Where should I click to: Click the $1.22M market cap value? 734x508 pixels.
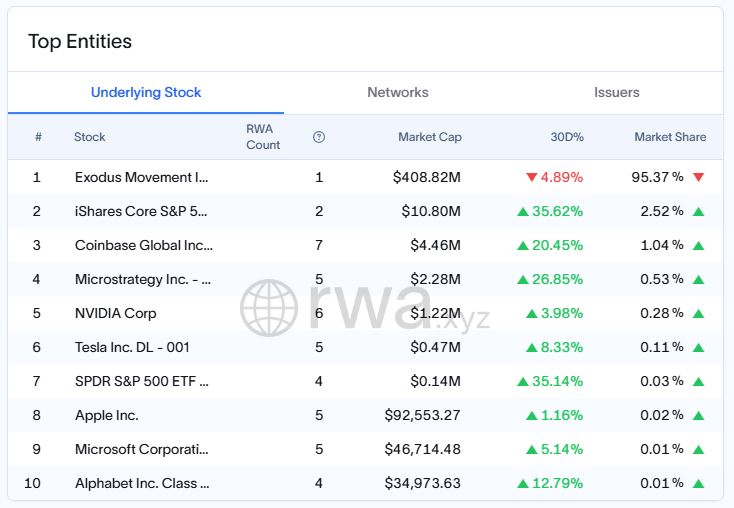click(435, 313)
